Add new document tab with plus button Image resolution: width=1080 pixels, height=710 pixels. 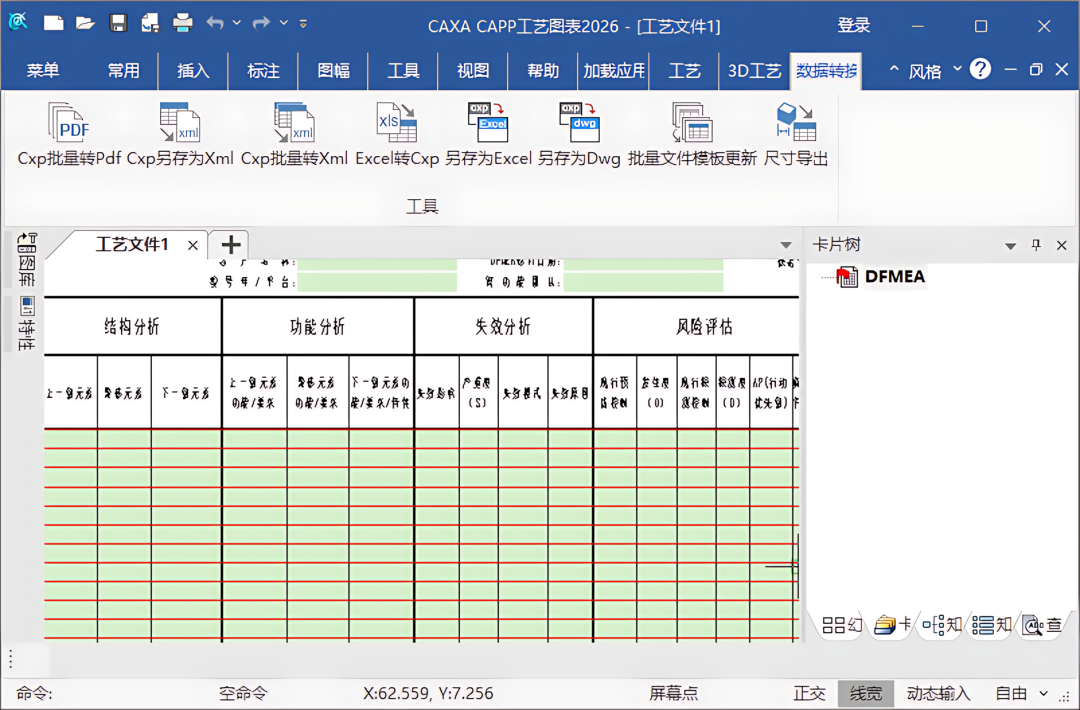coord(231,244)
